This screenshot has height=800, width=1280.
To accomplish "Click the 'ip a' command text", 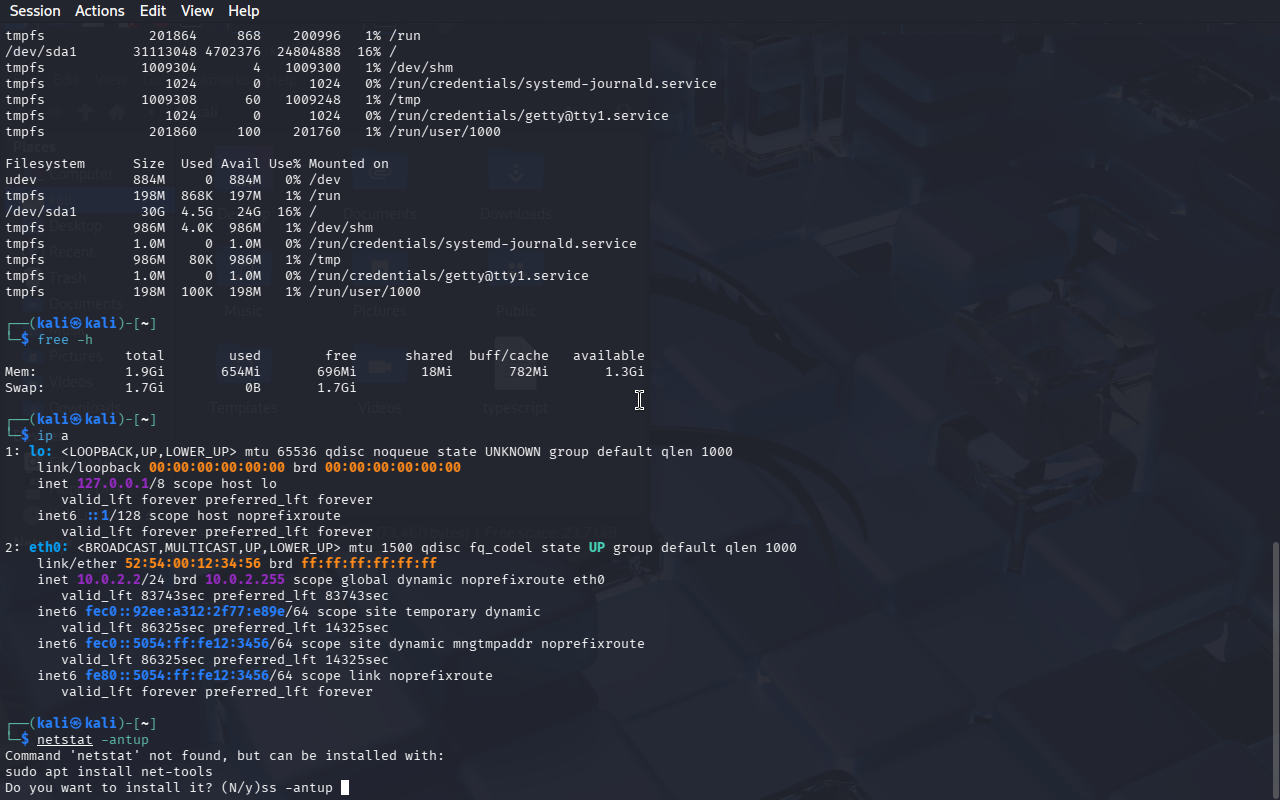I will coord(53,436).
